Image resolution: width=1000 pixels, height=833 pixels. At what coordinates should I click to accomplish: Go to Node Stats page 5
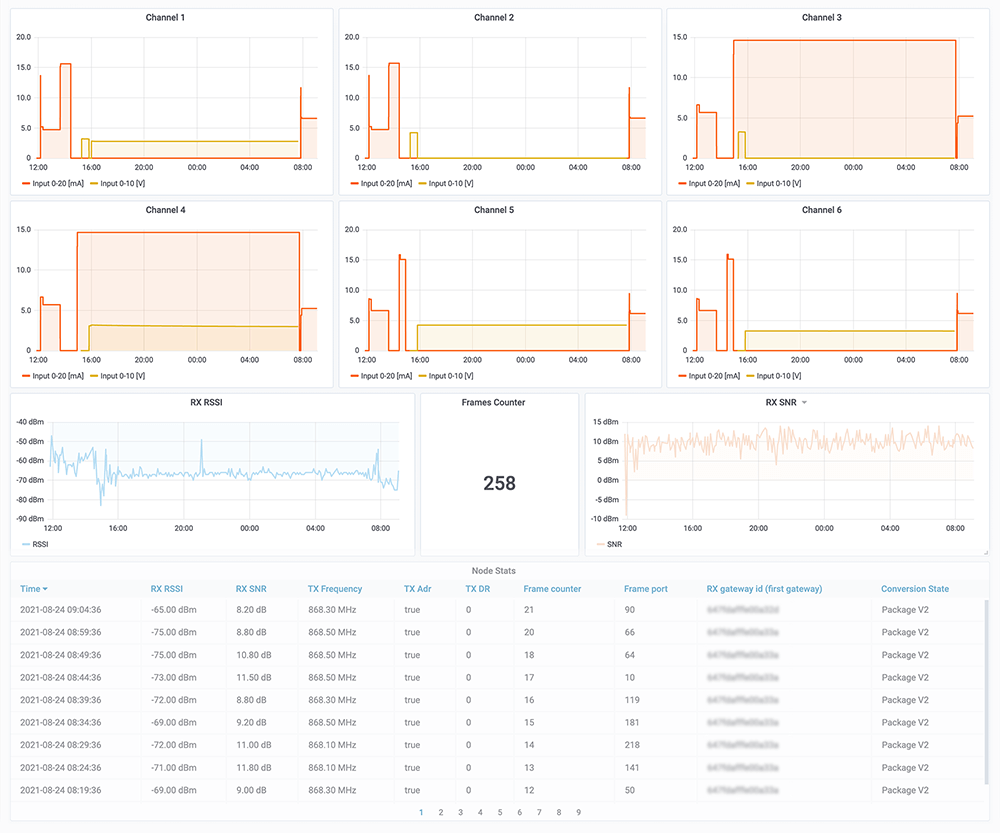coord(500,813)
